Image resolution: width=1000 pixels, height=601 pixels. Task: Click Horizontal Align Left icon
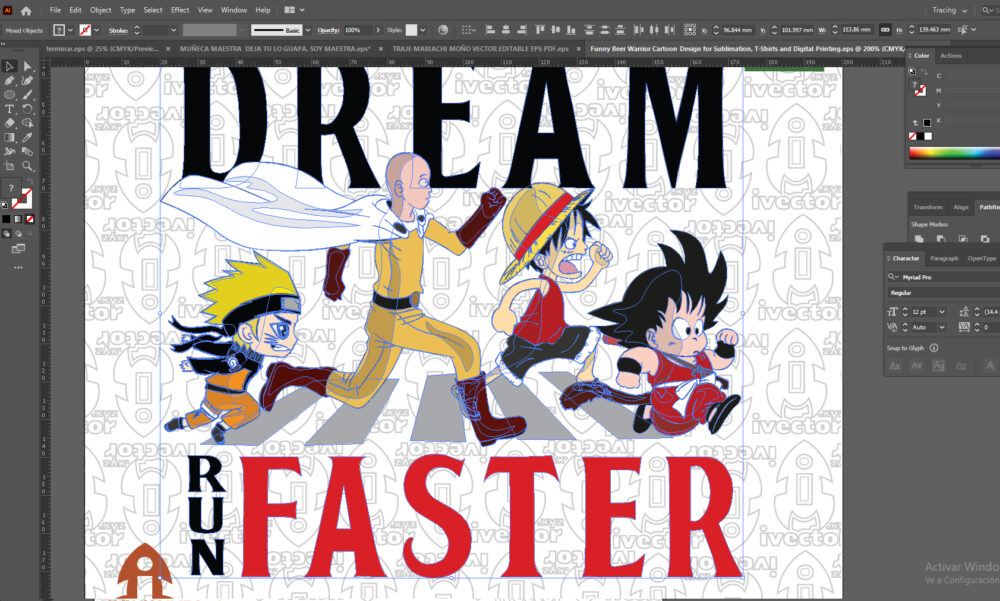coord(490,30)
